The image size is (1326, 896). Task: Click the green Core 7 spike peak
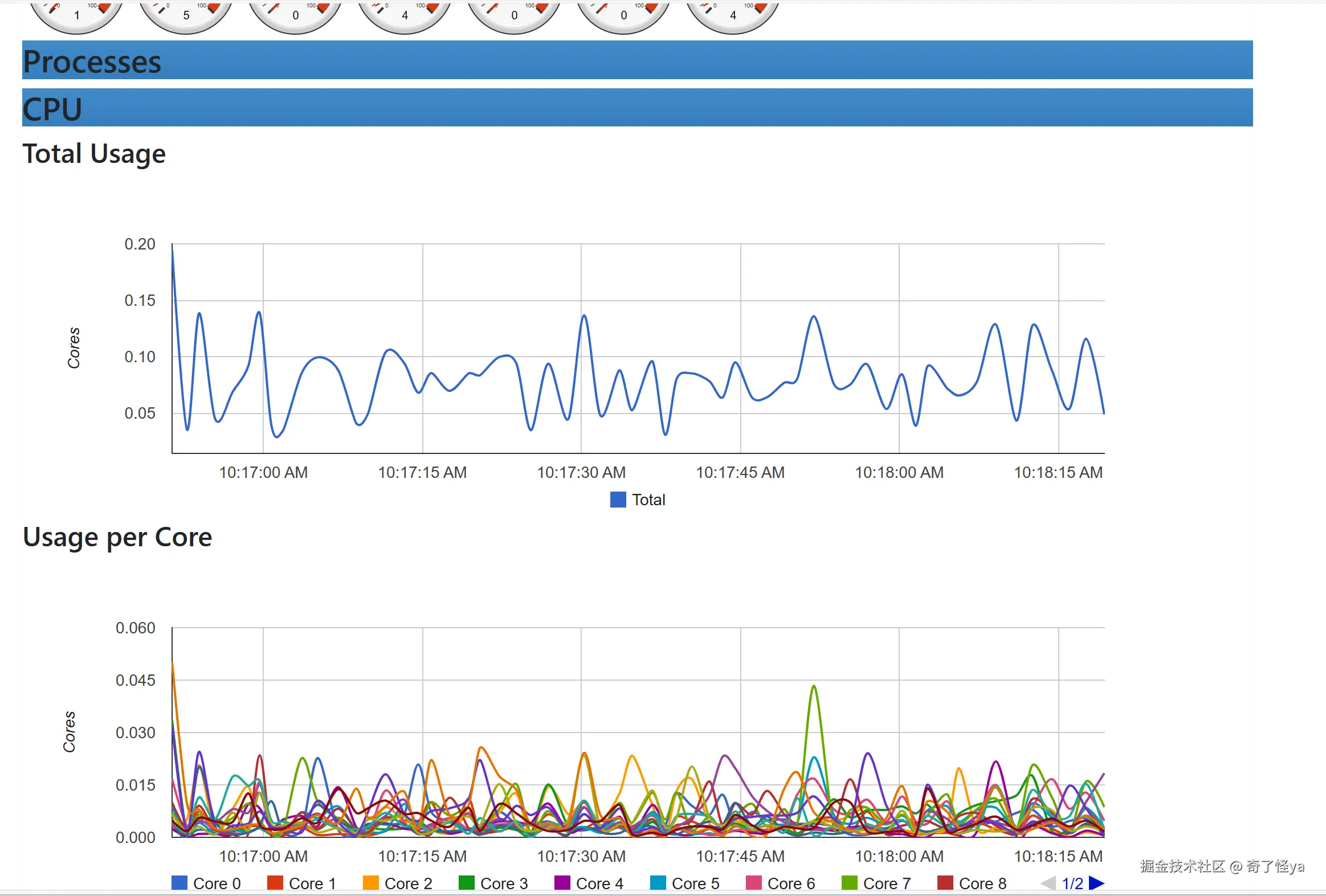click(814, 687)
